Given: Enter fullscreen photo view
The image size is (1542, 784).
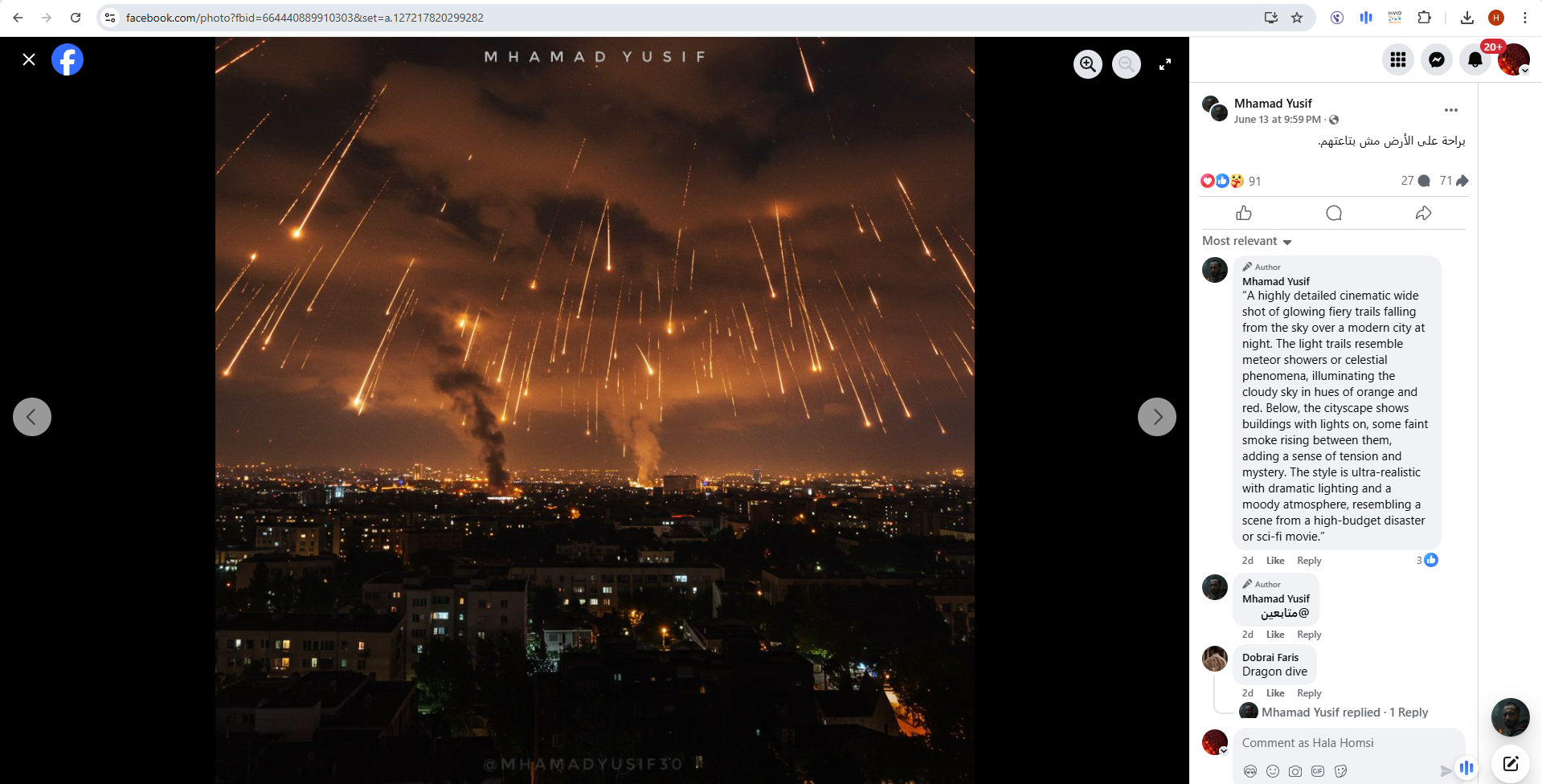Looking at the screenshot, I should point(1164,64).
